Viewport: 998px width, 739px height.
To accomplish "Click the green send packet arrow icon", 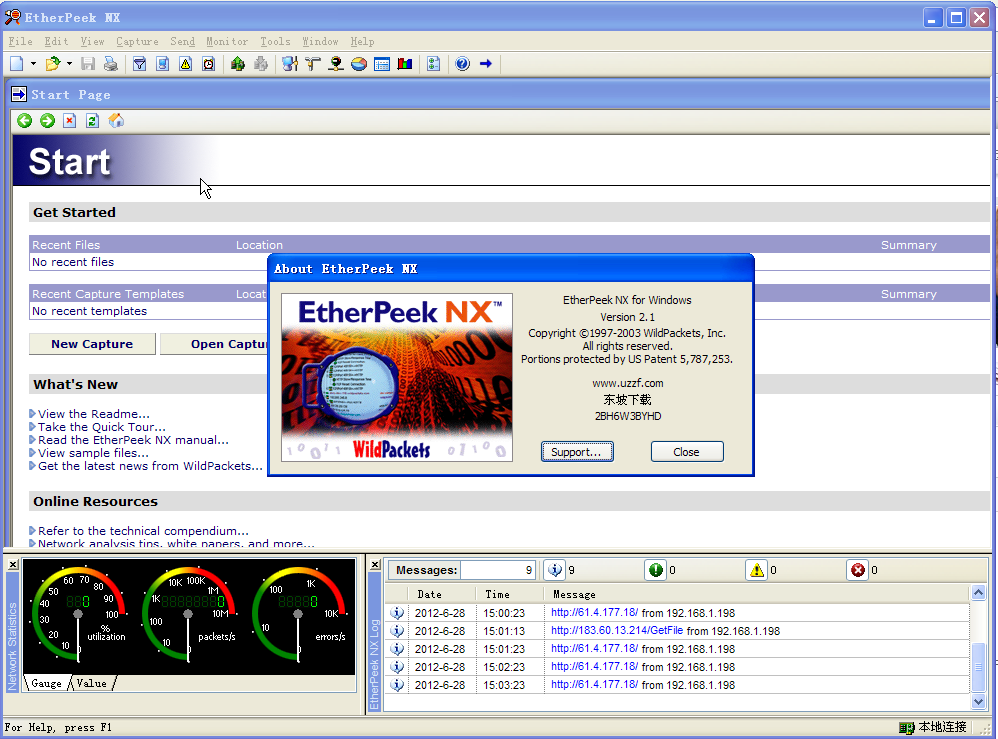I will 237,64.
